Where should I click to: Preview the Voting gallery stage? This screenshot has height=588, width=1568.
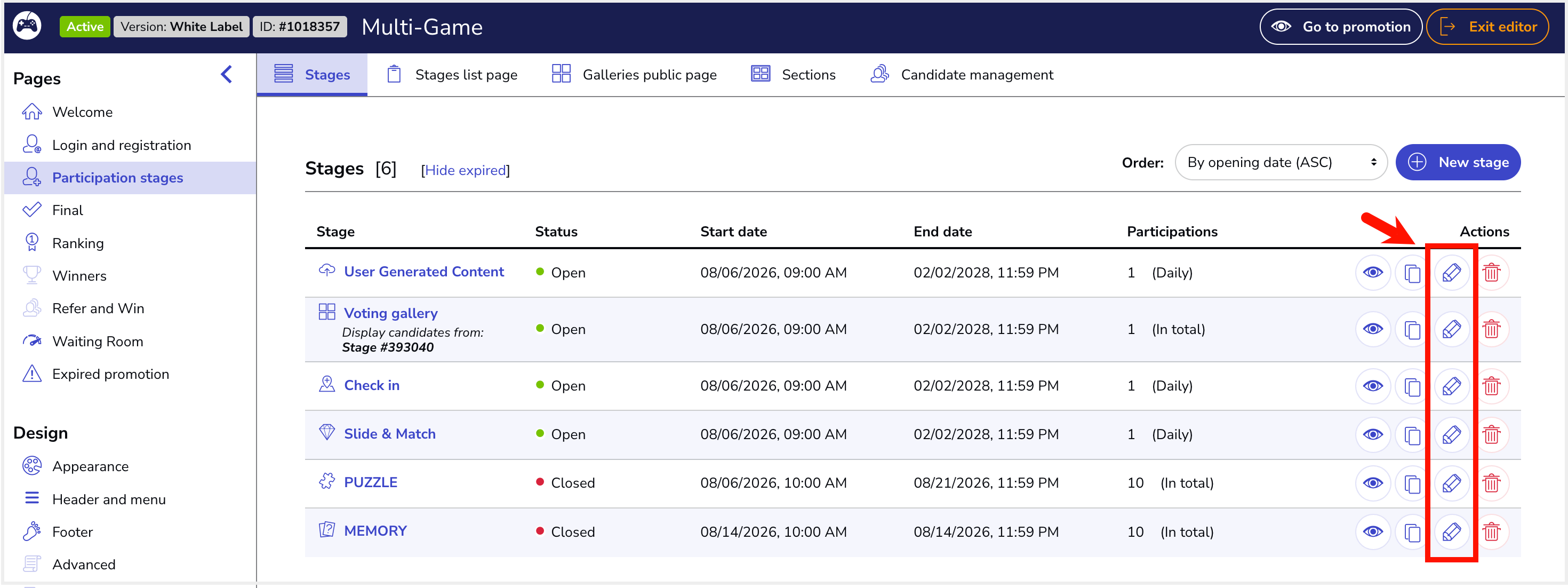tap(1373, 329)
